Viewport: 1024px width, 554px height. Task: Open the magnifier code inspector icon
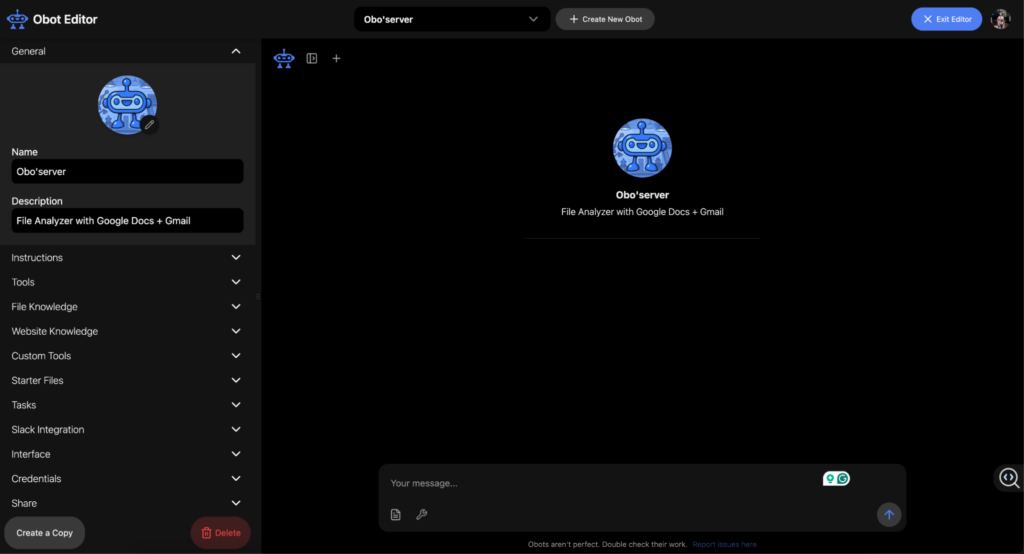coord(1009,478)
